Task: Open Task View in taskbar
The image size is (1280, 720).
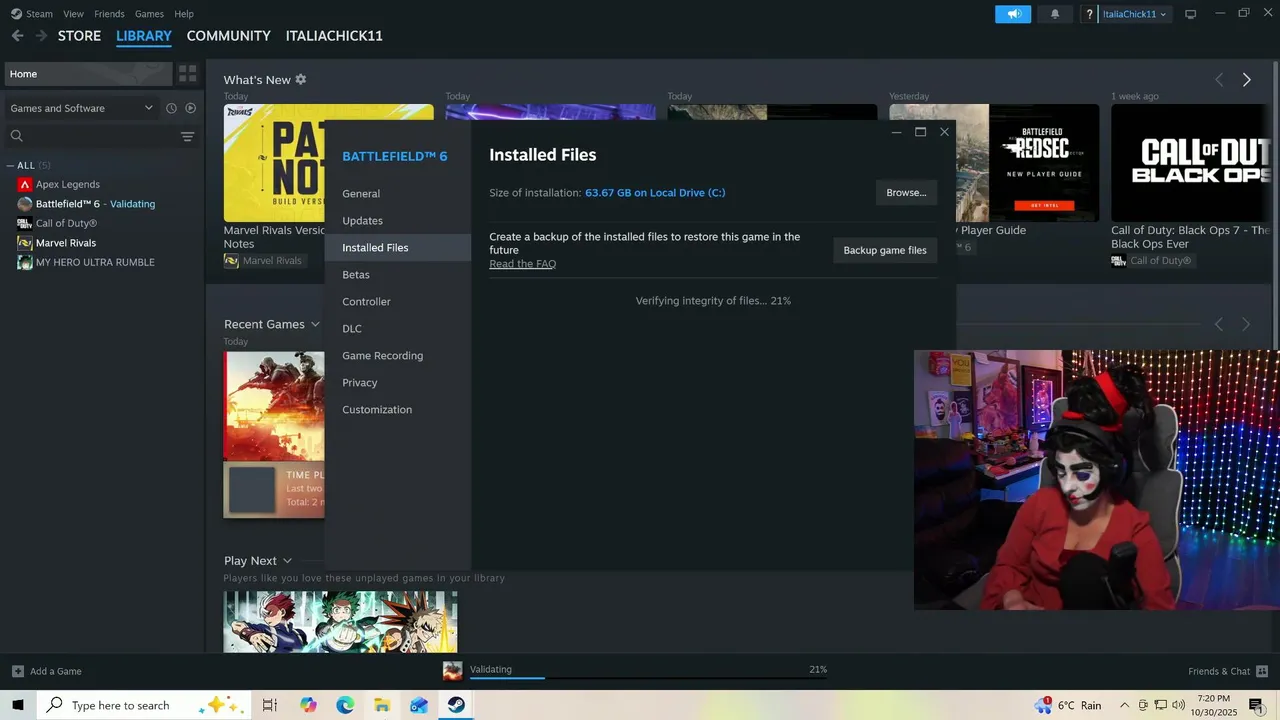Action: click(270, 705)
